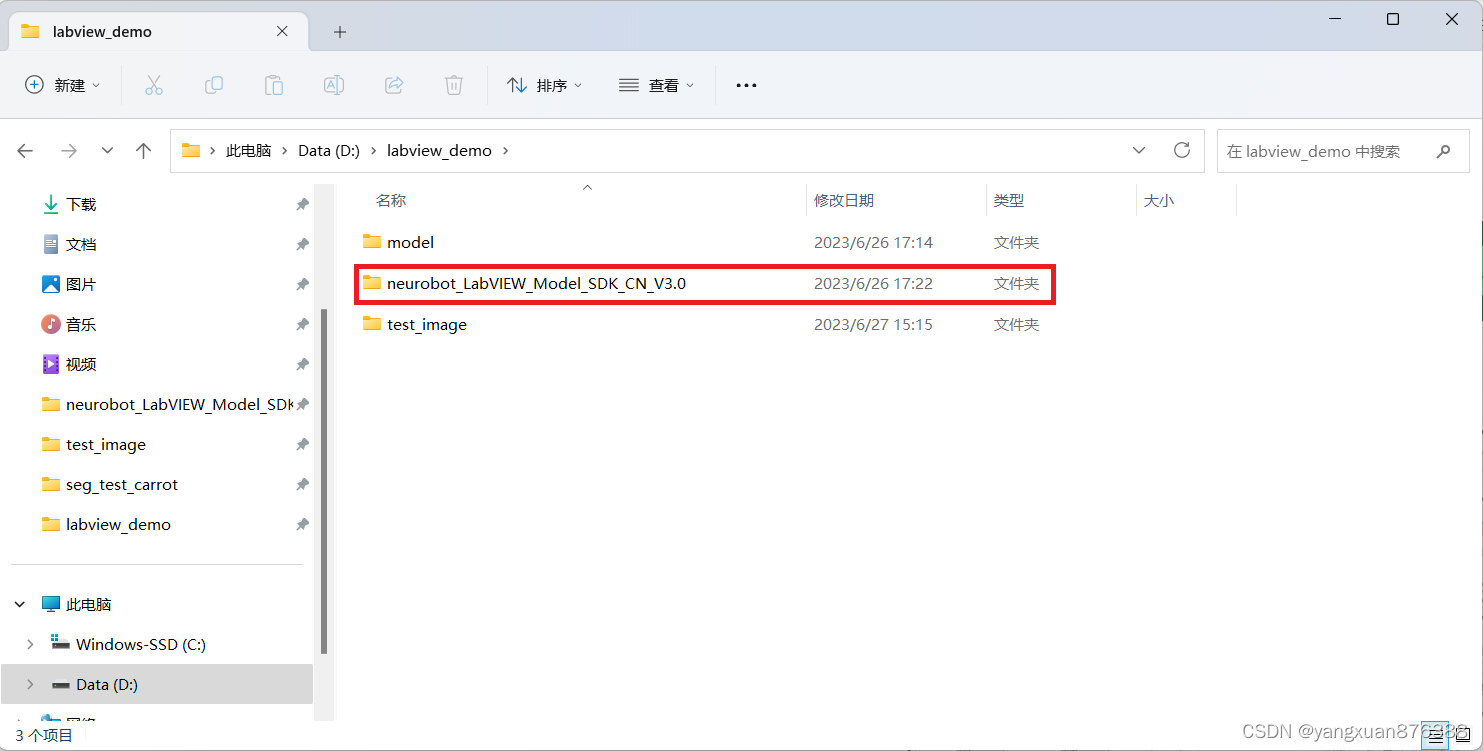Click the Delete (trash) icon
Image resolution: width=1483 pixels, height=751 pixels.
(x=453, y=85)
